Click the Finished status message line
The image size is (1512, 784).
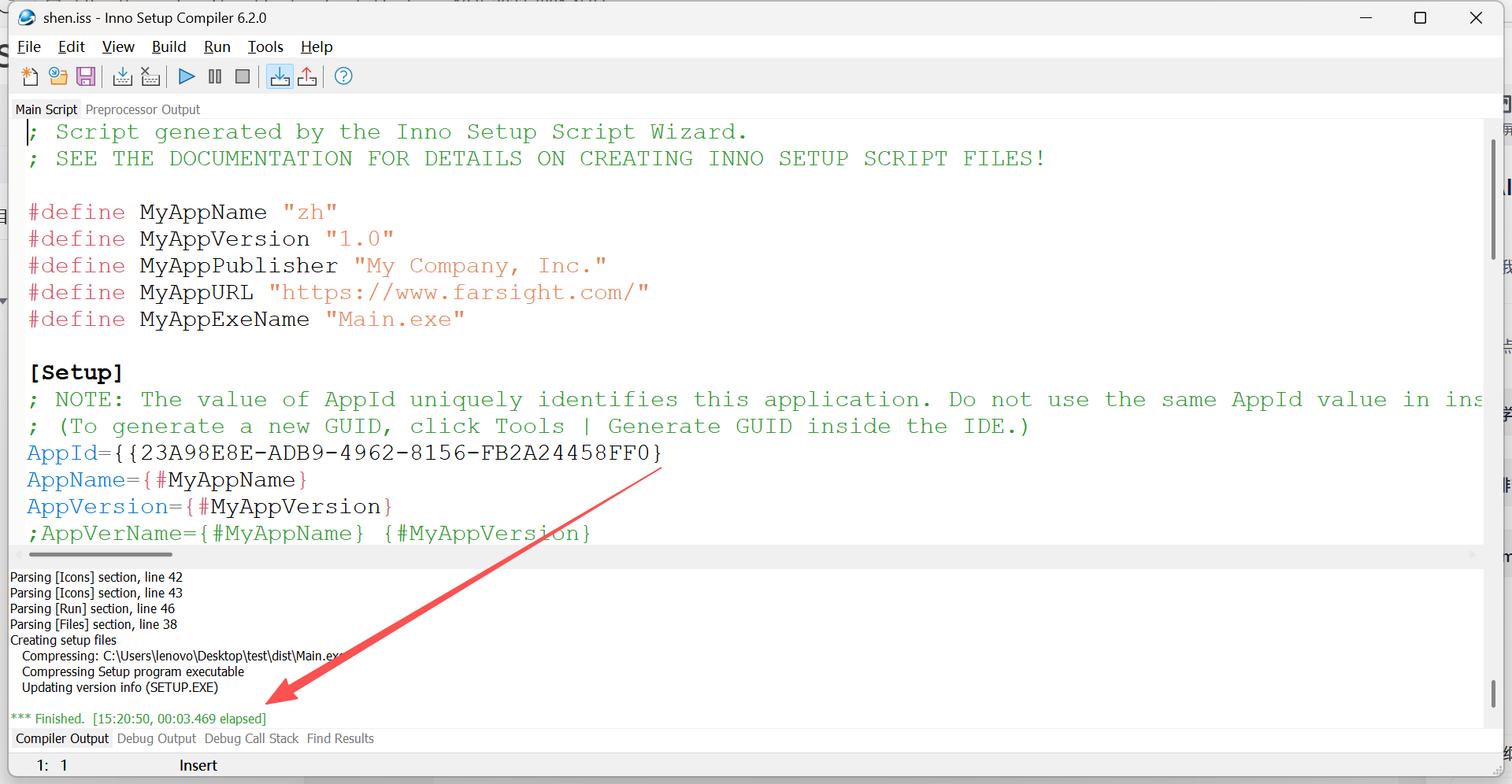(139, 719)
